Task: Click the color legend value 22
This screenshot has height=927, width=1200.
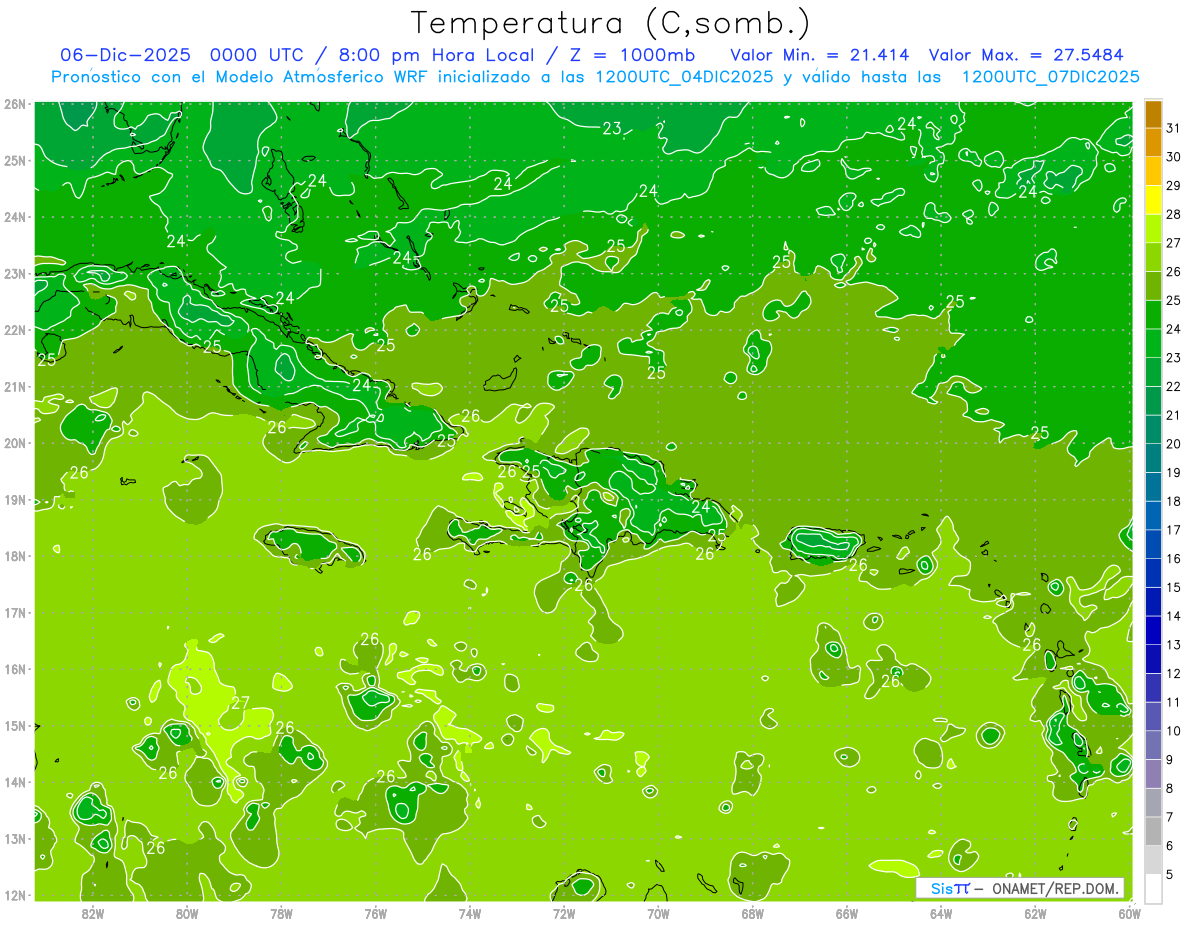Action: coord(1174,386)
